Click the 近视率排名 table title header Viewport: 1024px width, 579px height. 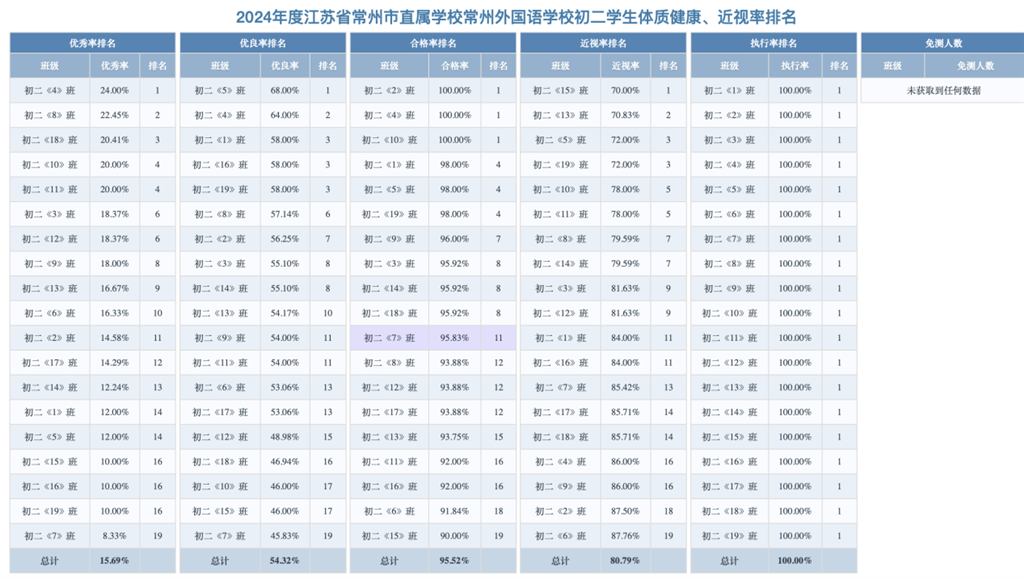(603, 43)
